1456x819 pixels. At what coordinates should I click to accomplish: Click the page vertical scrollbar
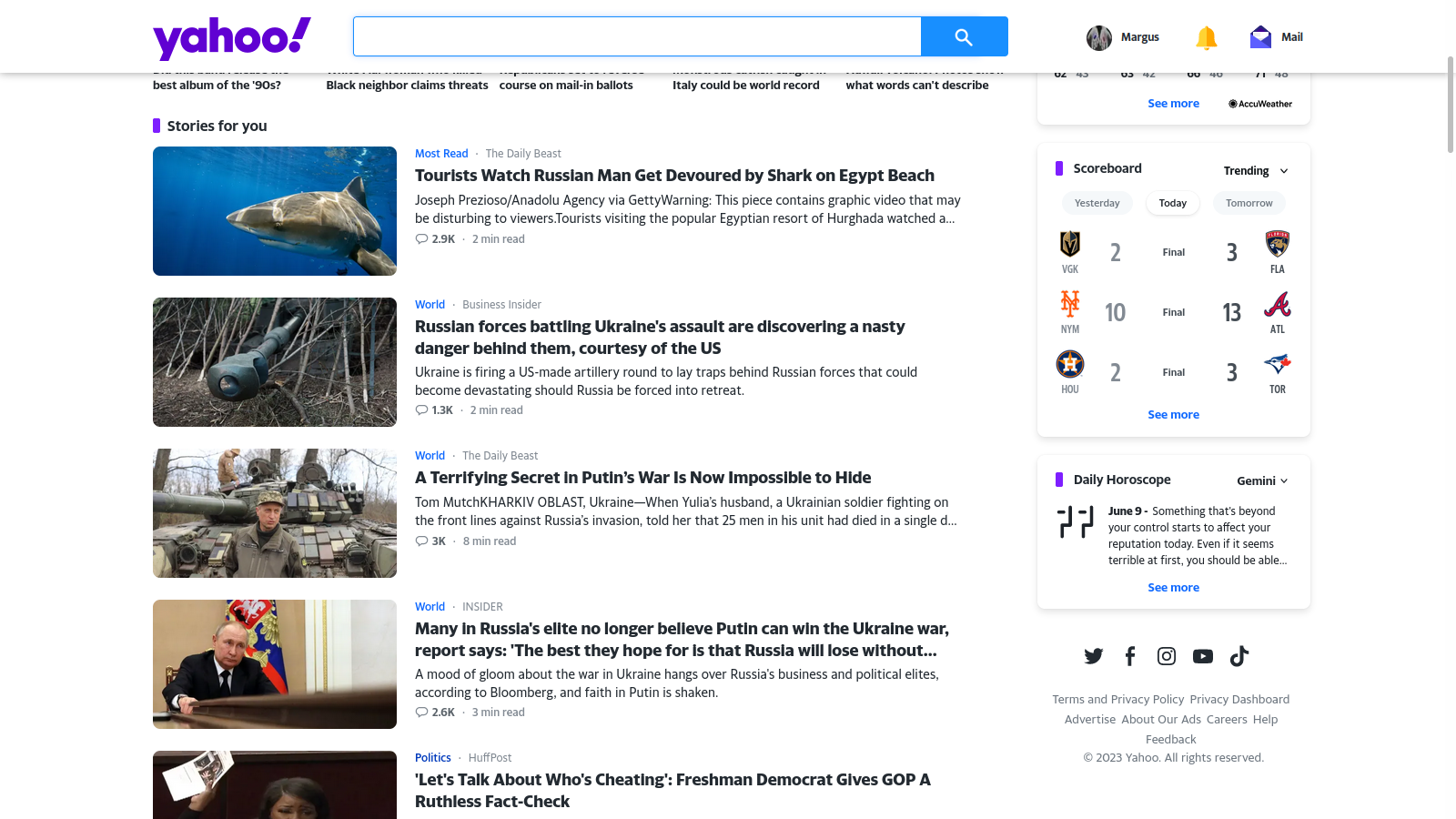tap(1451, 105)
